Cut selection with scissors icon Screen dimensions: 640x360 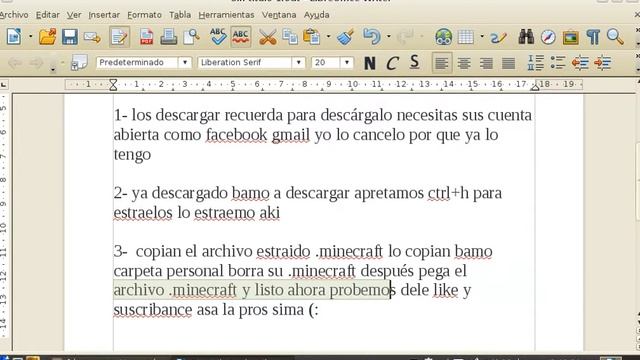point(267,37)
